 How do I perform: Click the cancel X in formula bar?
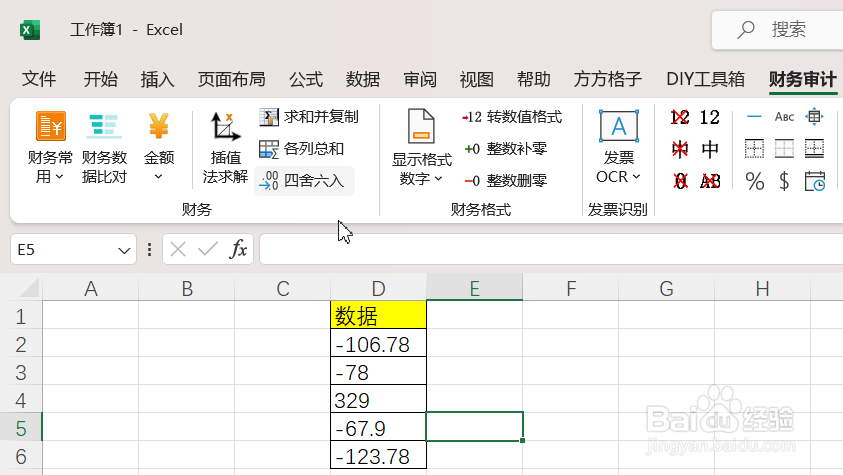click(177, 249)
